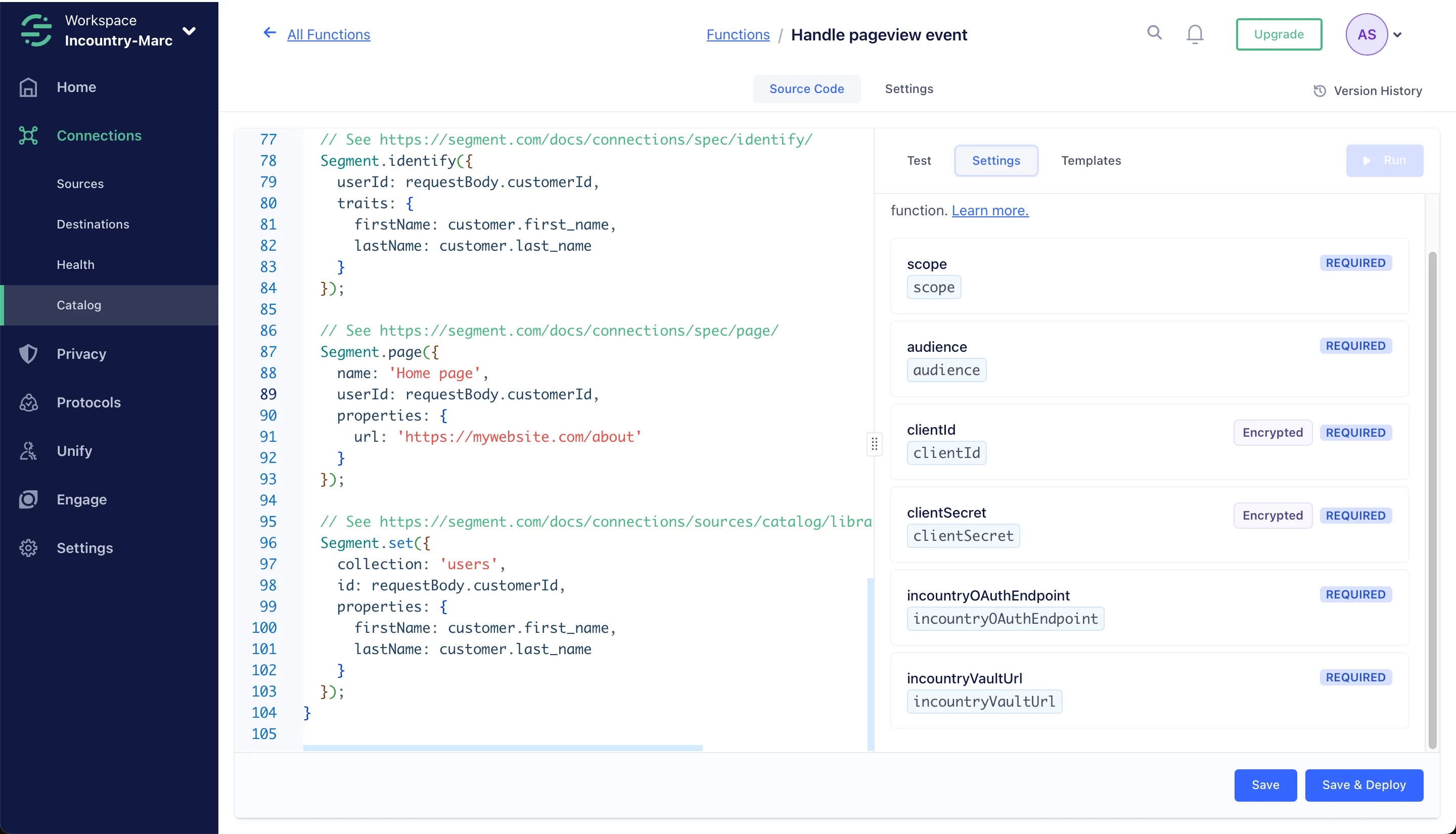This screenshot has height=834, width=1456.
Task: Click the Protocols sidebar icon
Action: 28,402
